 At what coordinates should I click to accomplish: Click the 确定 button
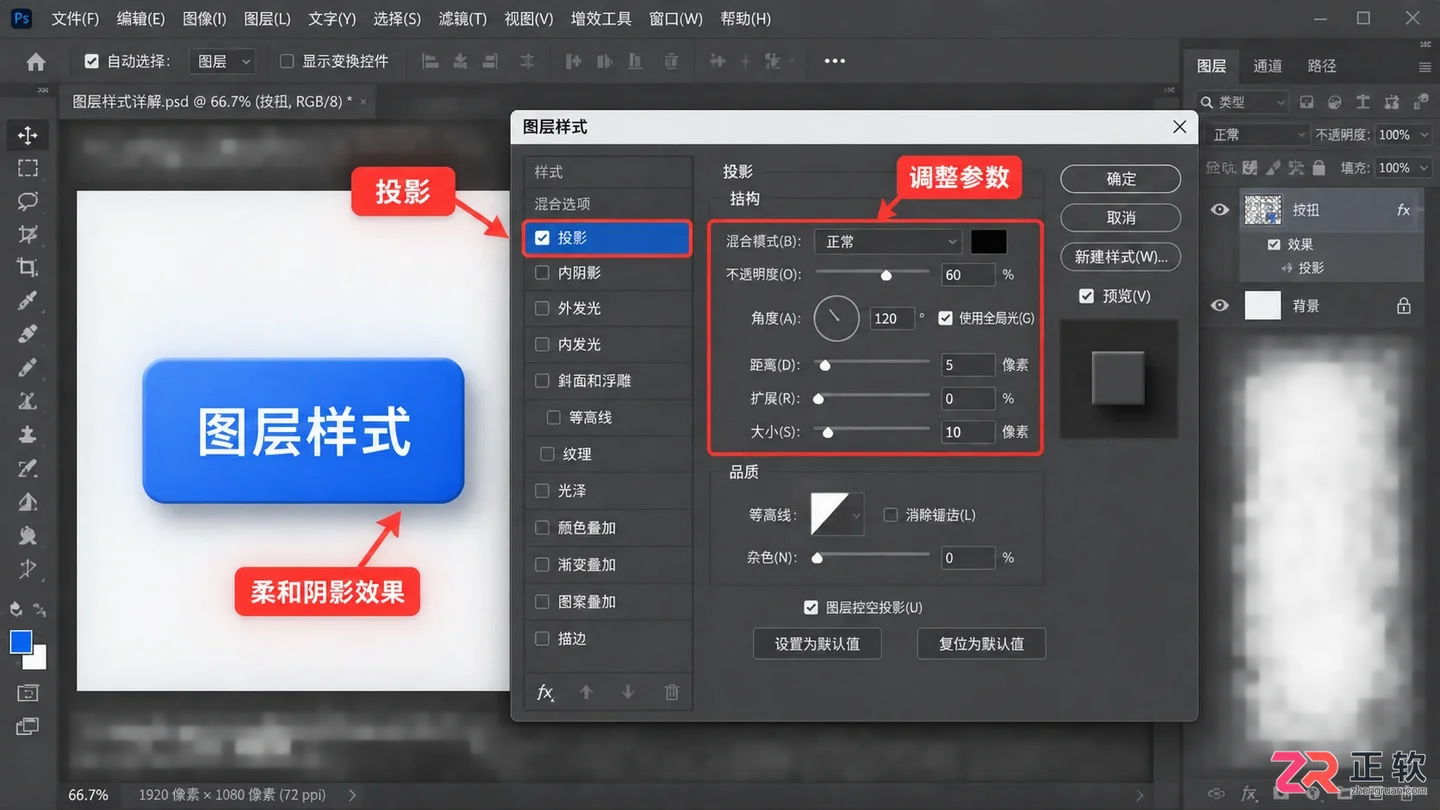(1121, 179)
